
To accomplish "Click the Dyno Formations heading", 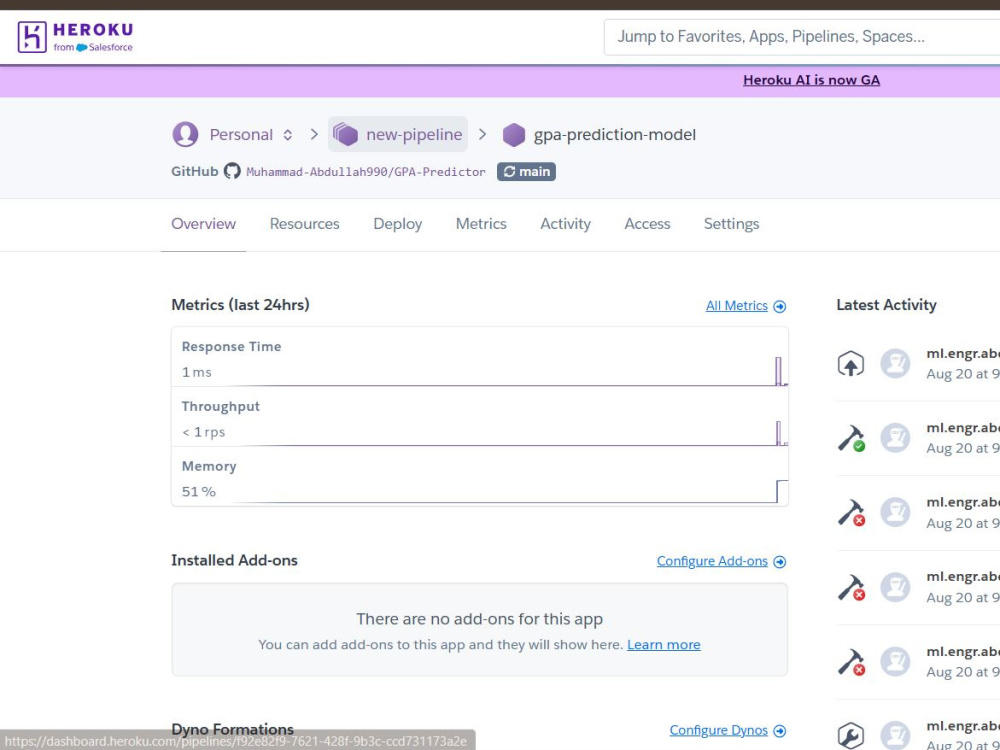I will 232,729.
